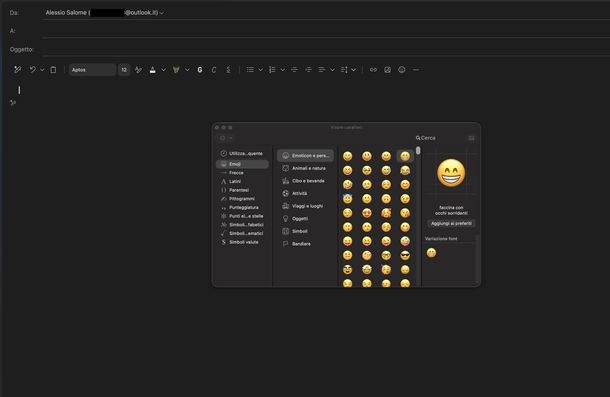This screenshot has width=610, height=397.
Task: Open Animali e natura subcategory
Action: click(305, 168)
